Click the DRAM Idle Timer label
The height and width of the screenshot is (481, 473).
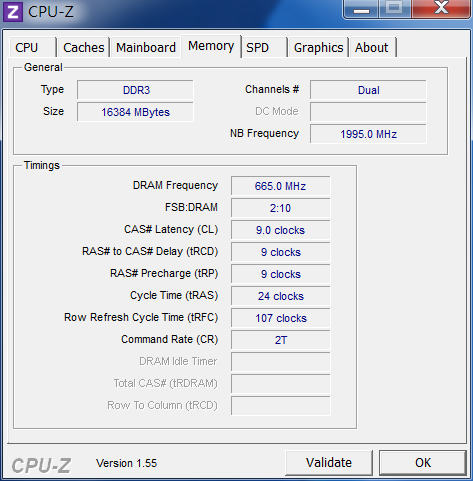point(178,361)
